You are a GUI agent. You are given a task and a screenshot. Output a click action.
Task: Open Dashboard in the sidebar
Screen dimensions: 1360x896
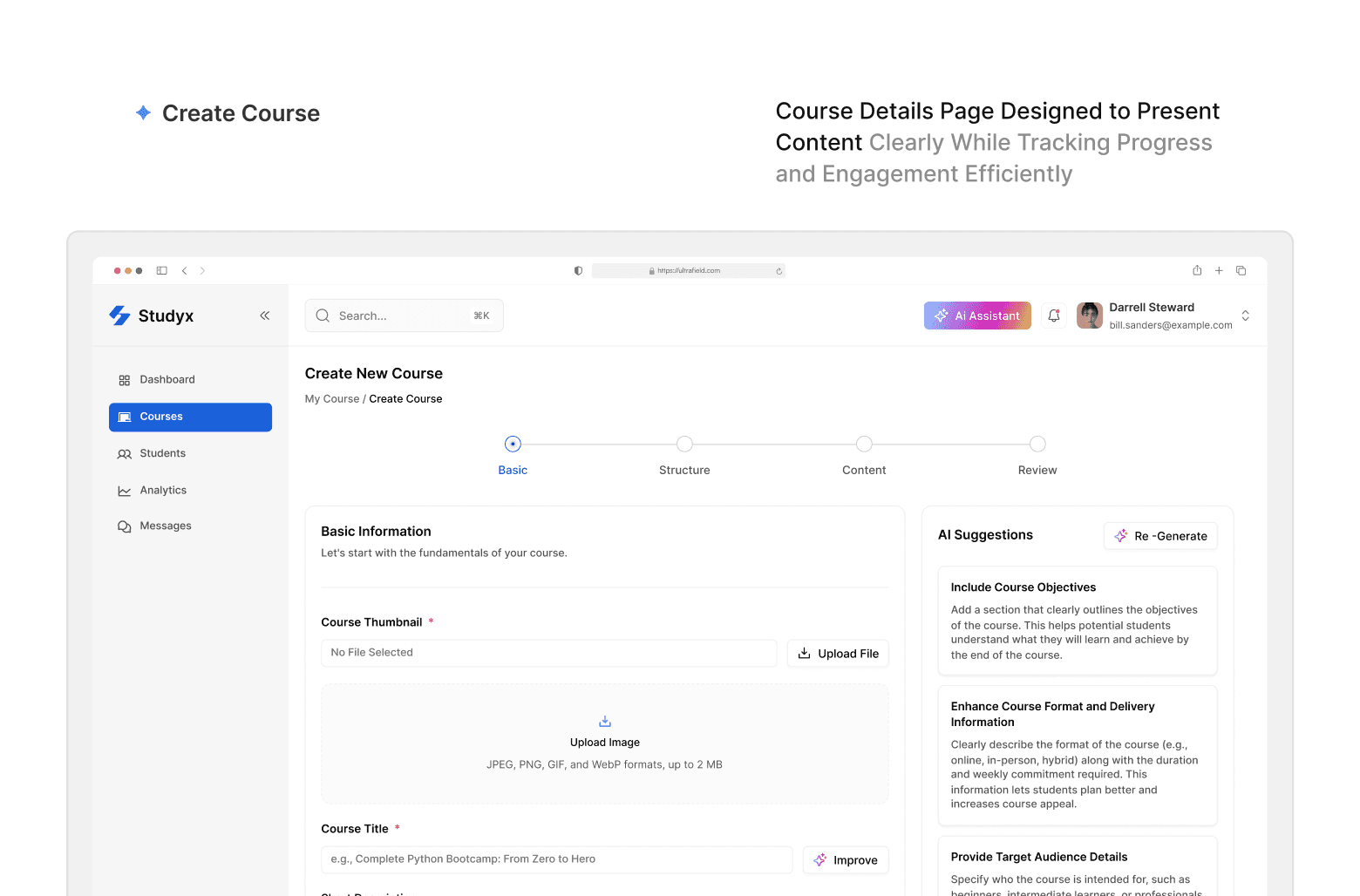coord(190,380)
